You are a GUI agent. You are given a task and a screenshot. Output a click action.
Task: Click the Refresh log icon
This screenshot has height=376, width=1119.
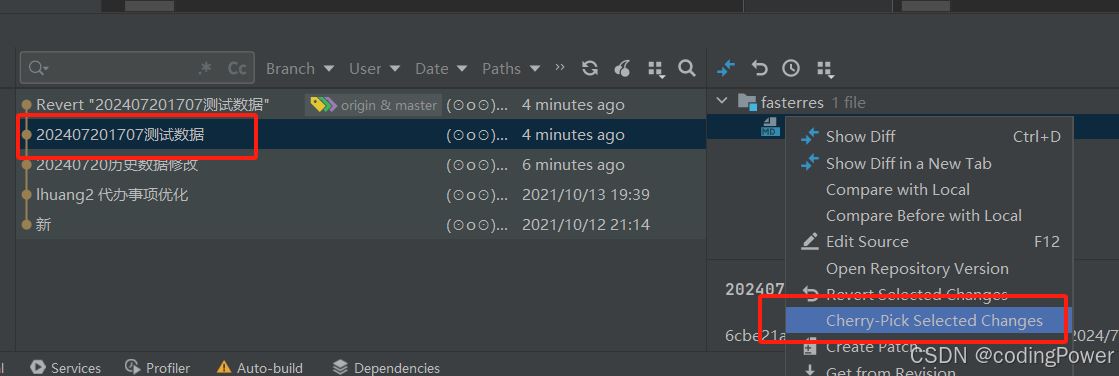(x=589, y=68)
